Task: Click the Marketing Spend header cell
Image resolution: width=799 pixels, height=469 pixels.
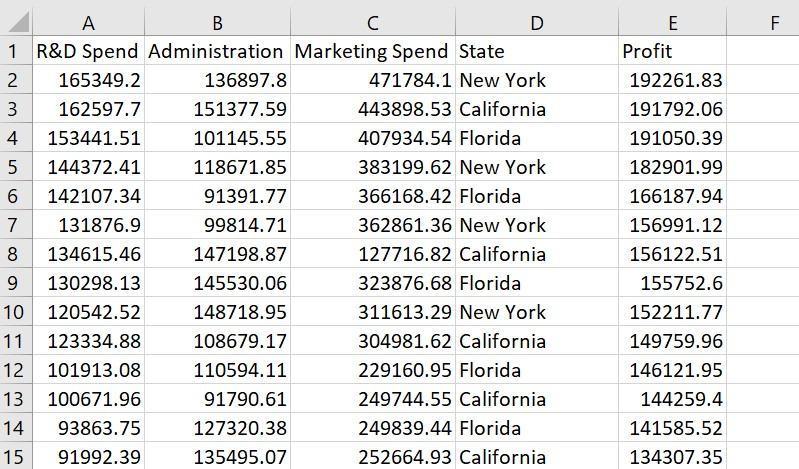Action: 373,50
